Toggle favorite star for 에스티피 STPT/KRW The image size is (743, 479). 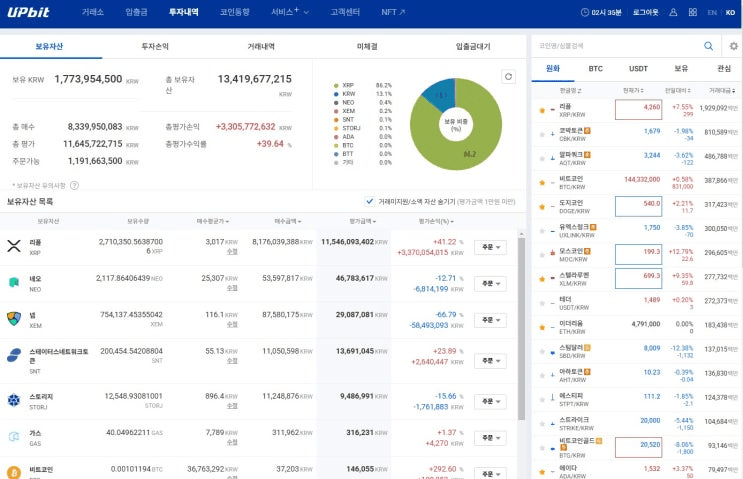click(x=542, y=399)
